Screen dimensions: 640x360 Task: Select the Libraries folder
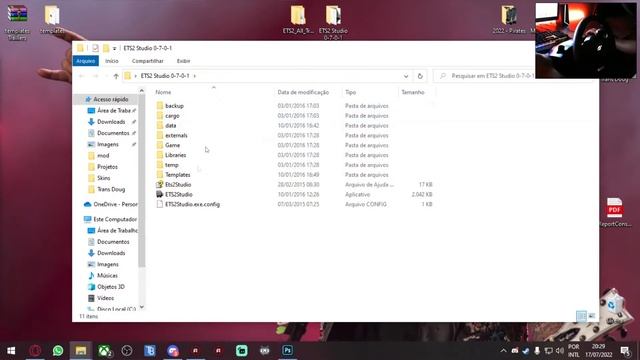(x=176, y=155)
